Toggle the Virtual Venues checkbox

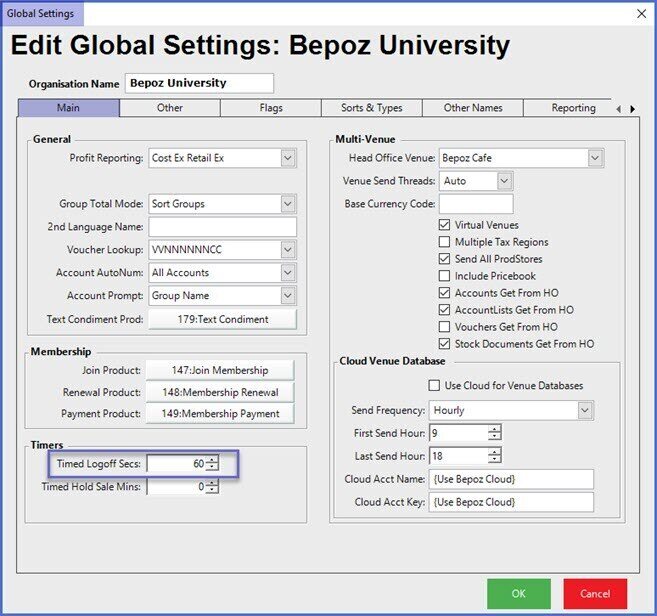click(x=445, y=225)
